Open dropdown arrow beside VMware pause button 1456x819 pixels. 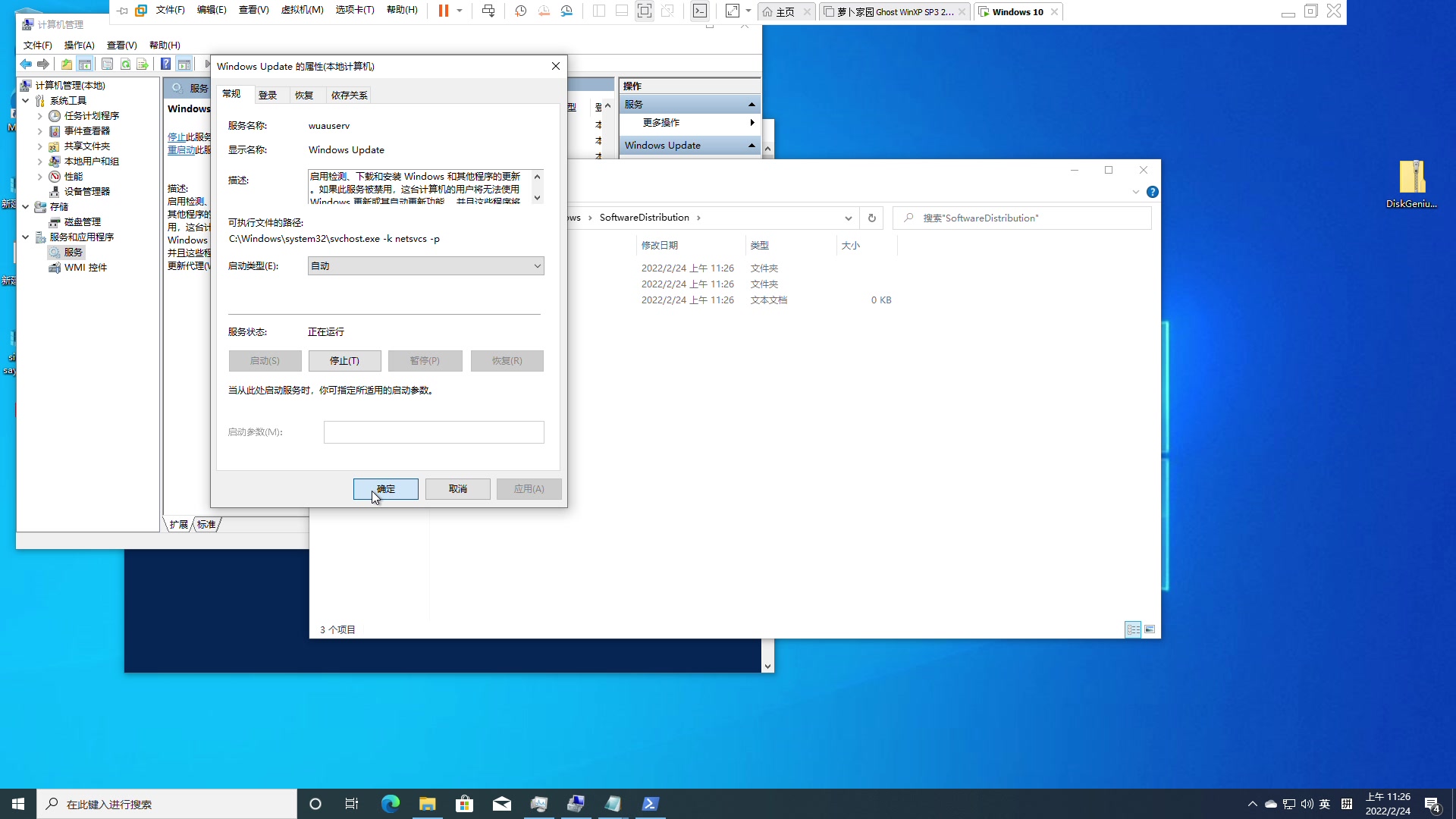coord(460,11)
